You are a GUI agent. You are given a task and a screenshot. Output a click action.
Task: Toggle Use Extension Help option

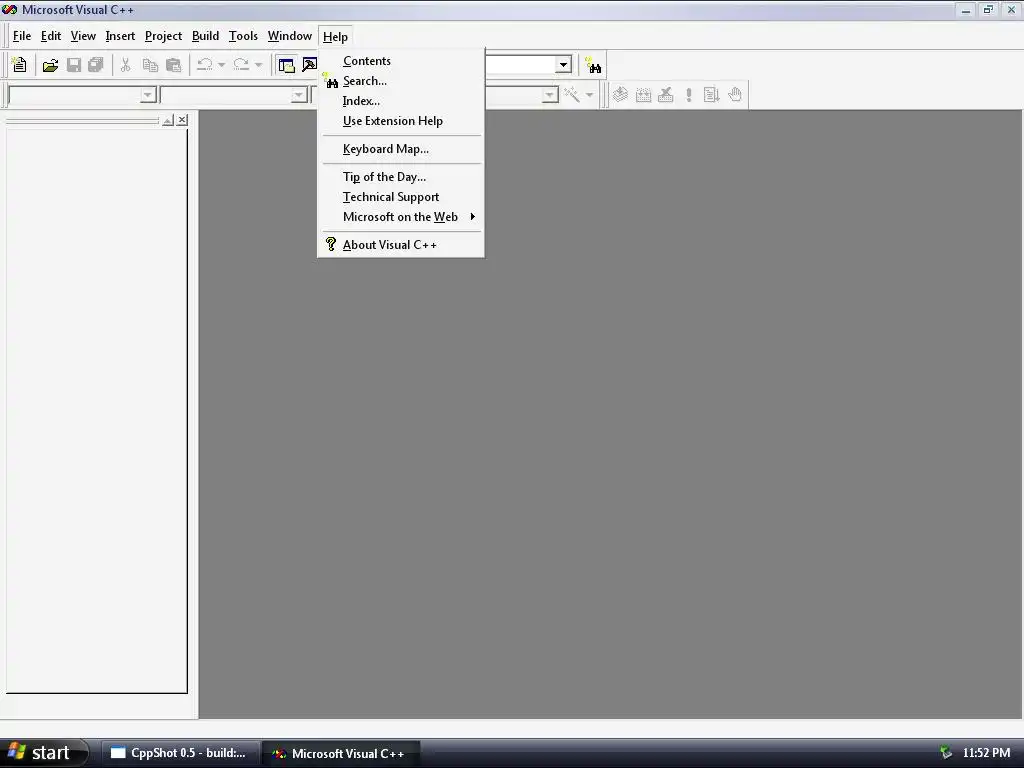[x=401, y=121]
